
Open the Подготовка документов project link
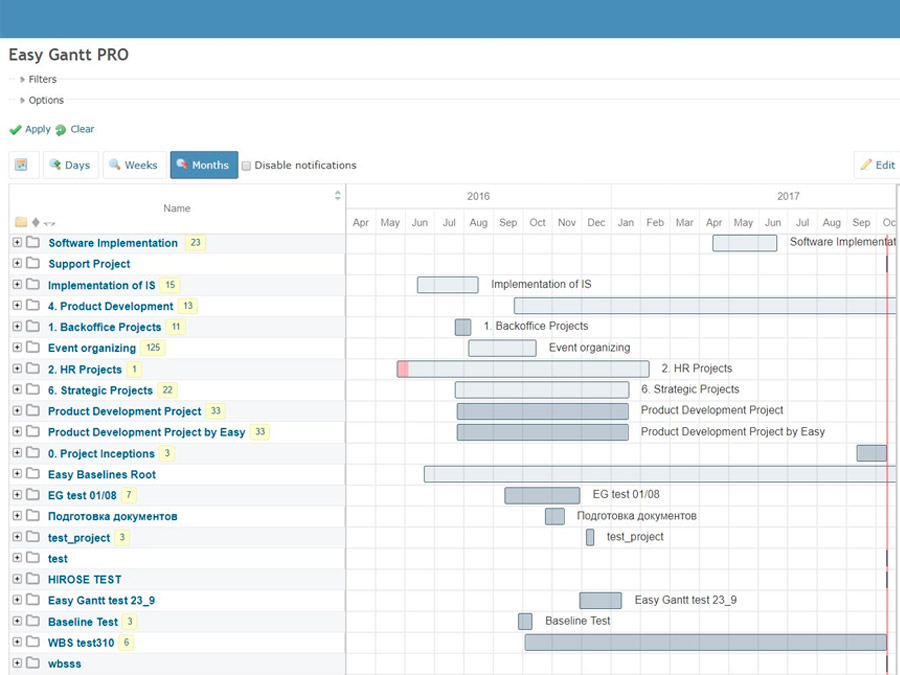[x=112, y=516]
